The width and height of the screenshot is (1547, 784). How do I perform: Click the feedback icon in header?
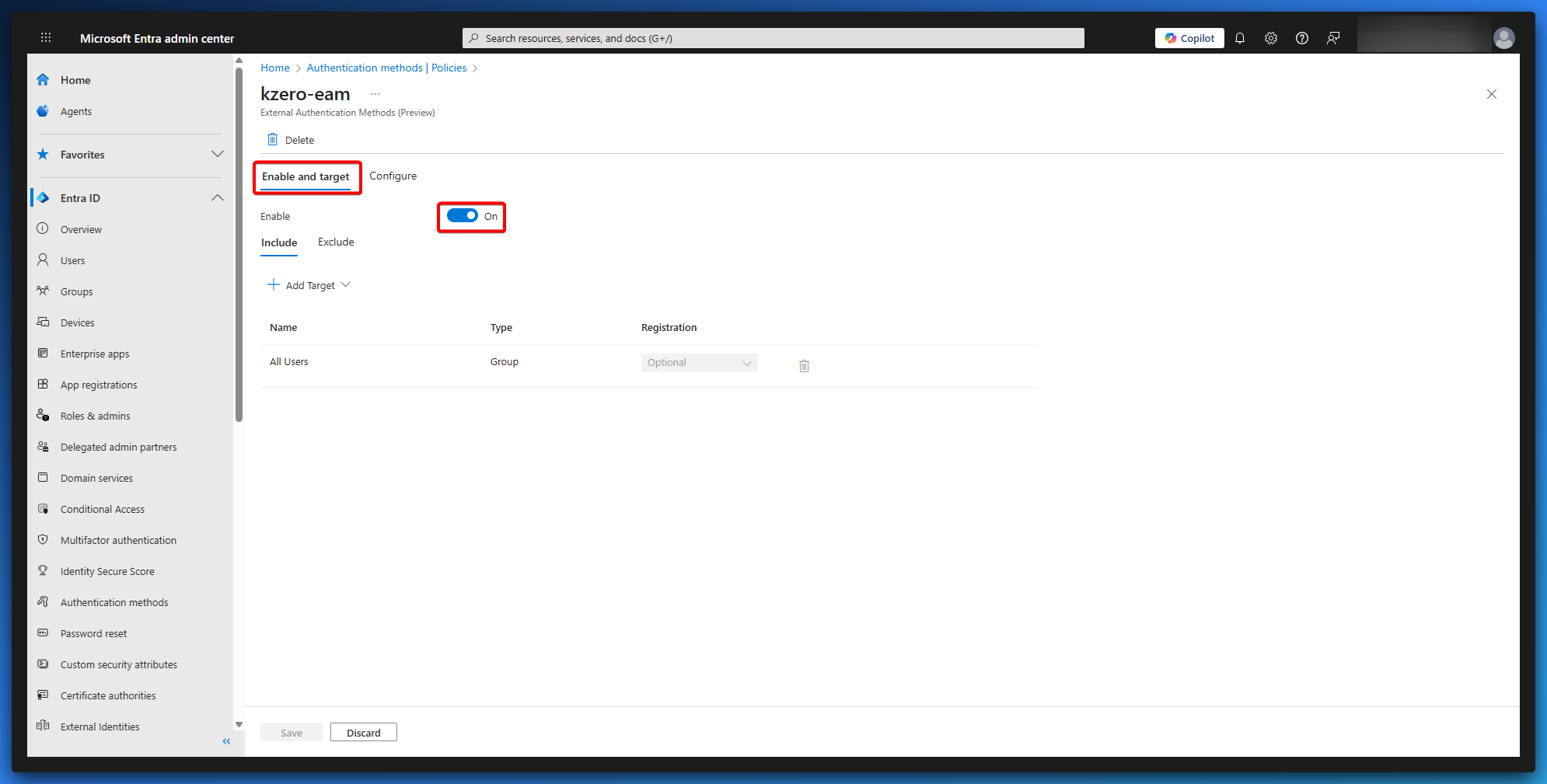coord(1333,38)
